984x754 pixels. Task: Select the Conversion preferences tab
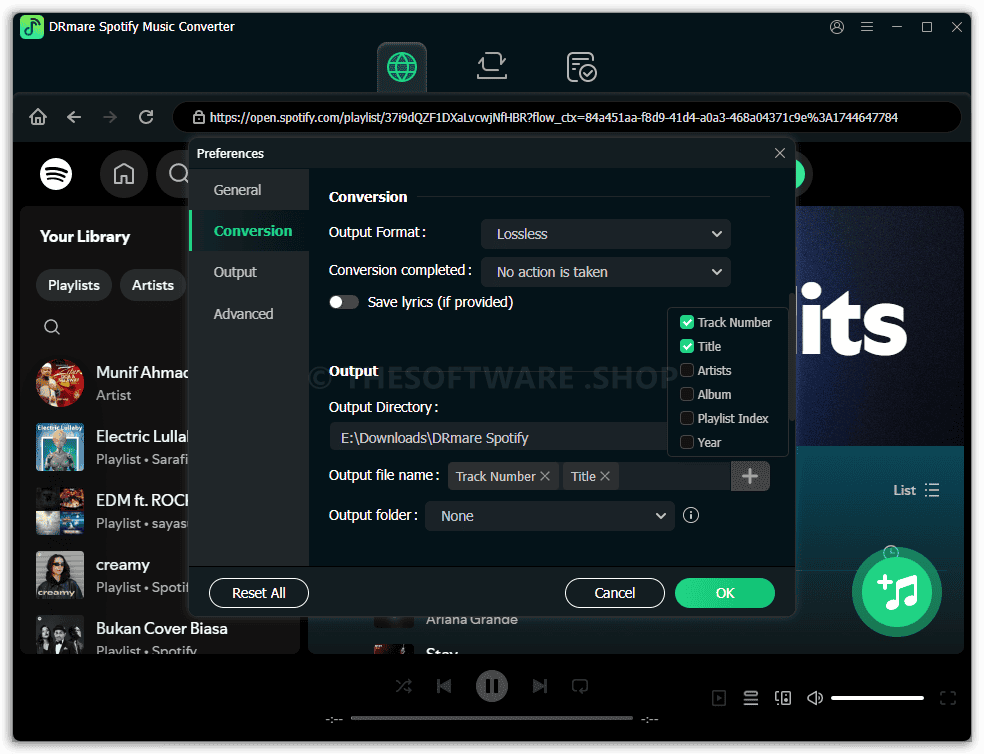coord(249,231)
